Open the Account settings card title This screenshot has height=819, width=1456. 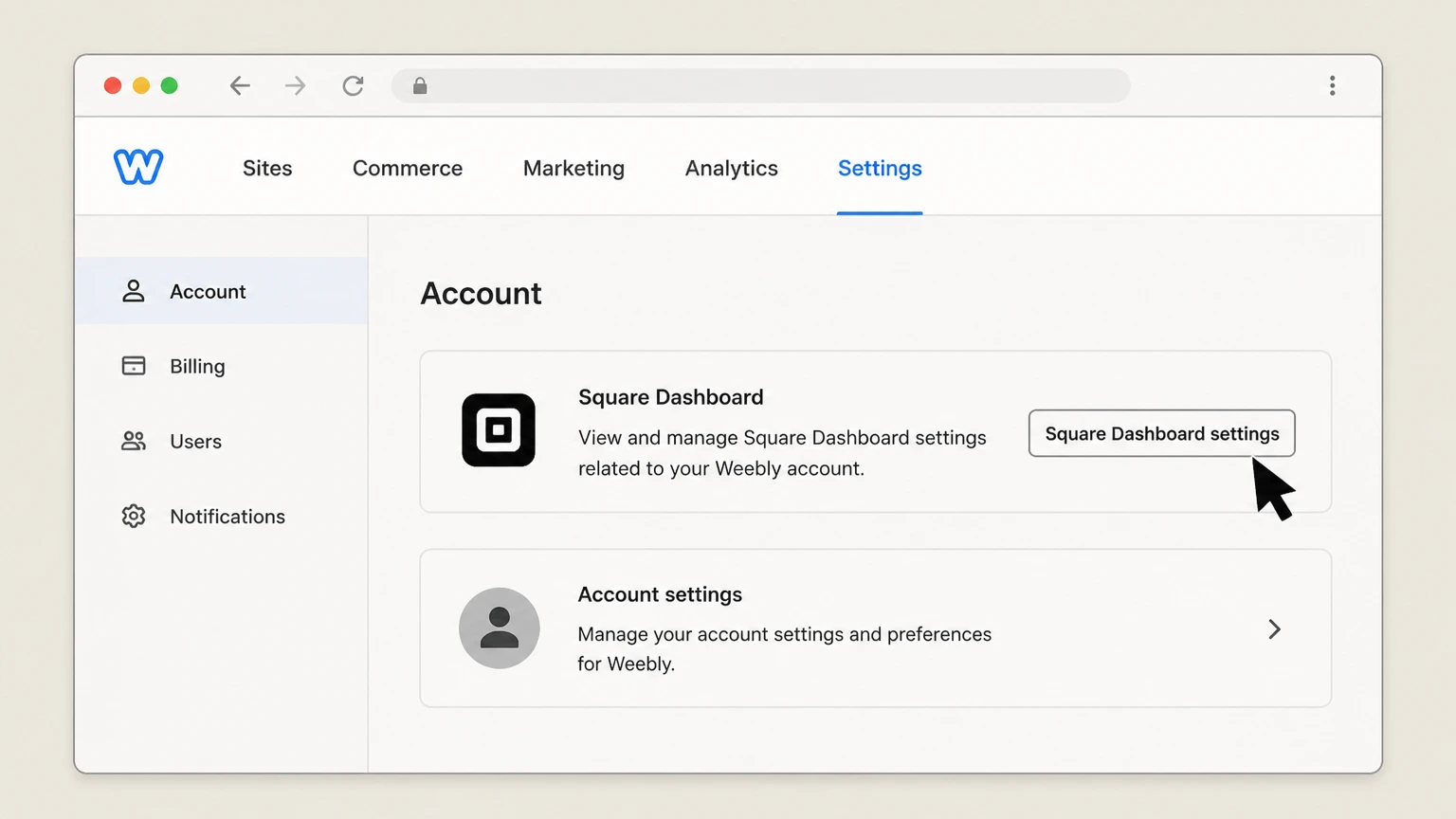click(660, 594)
